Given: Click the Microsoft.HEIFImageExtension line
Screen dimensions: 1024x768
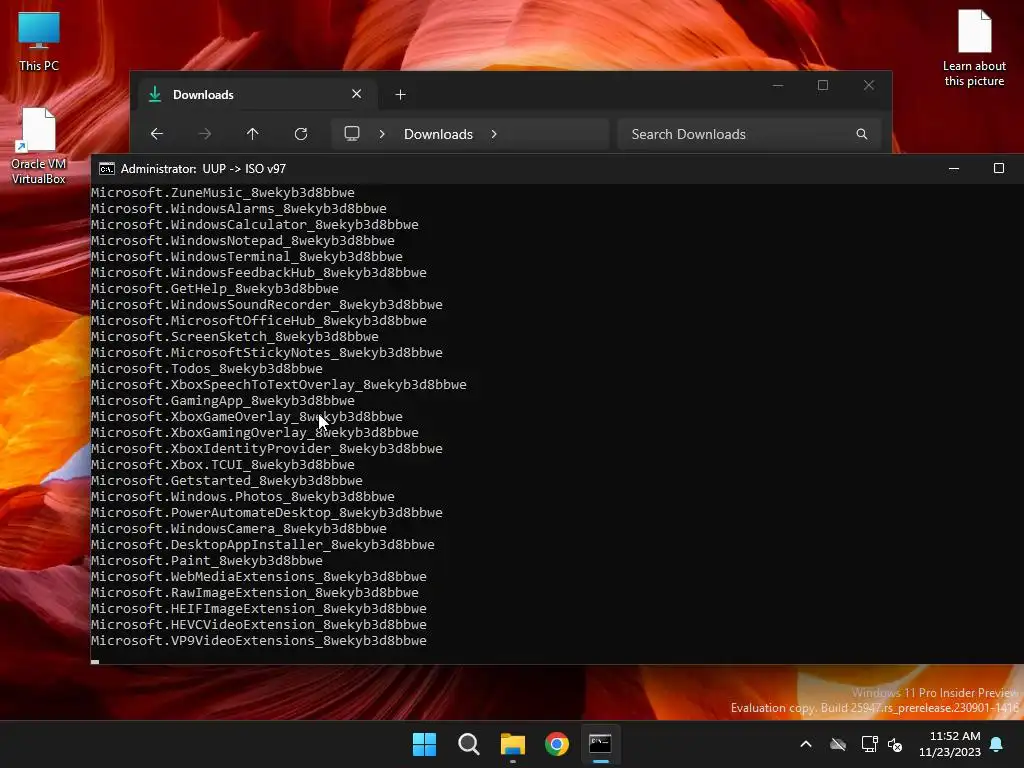Looking at the screenshot, I should tap(259, 609).
